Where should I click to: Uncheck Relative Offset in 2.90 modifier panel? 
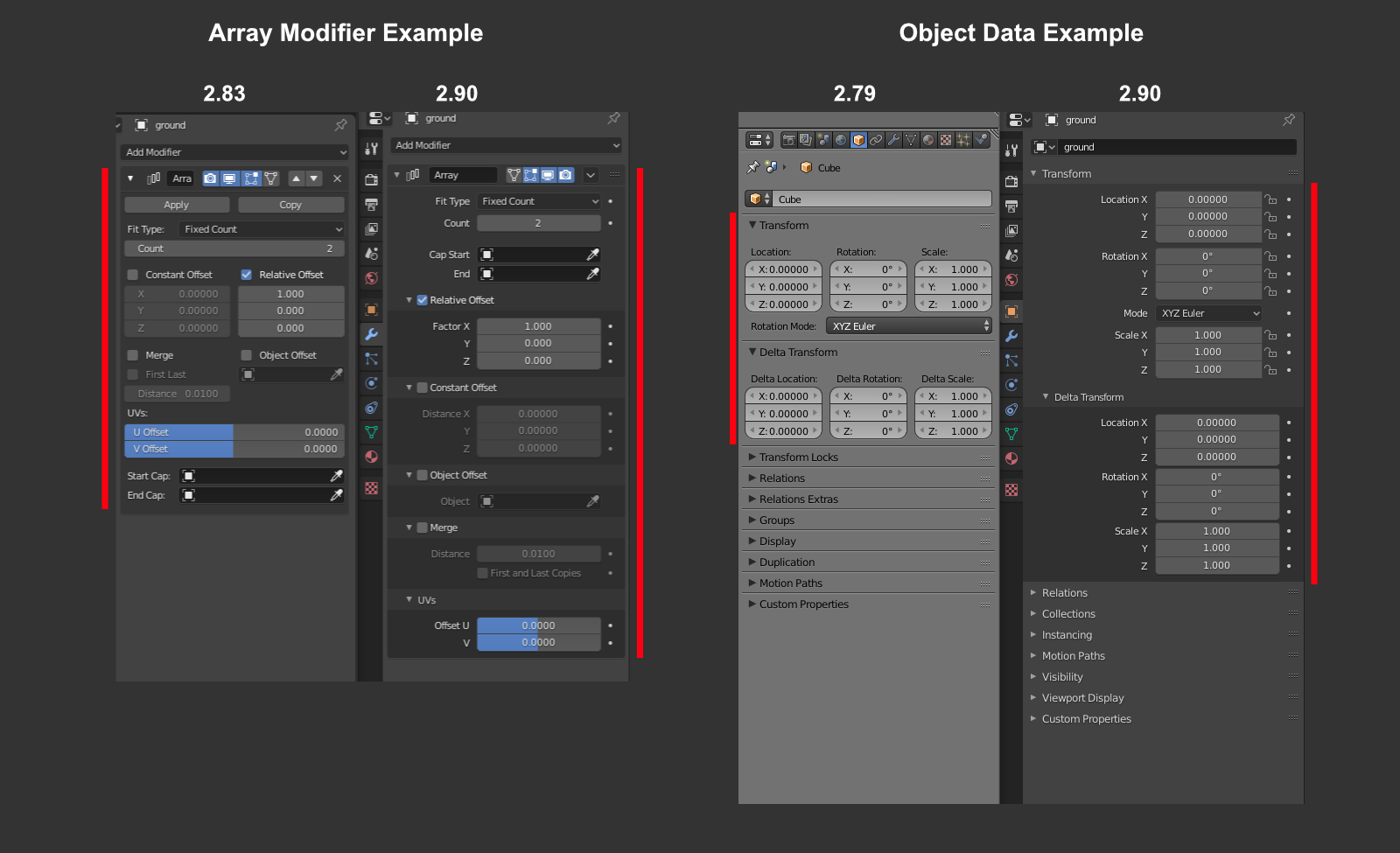(423, 300)
